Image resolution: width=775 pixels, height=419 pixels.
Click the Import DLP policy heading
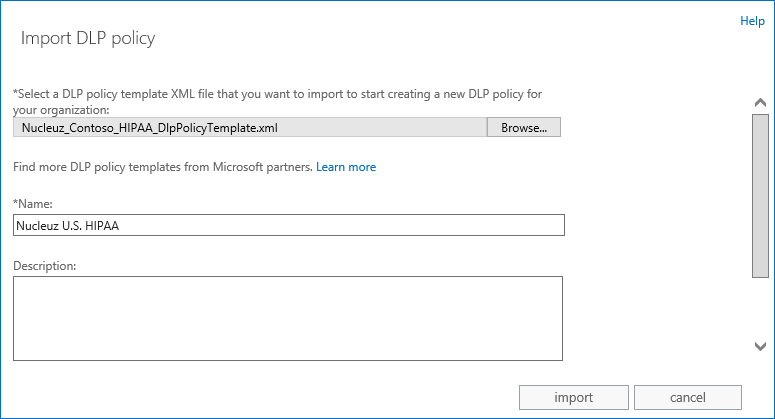(x=88, y=38)
